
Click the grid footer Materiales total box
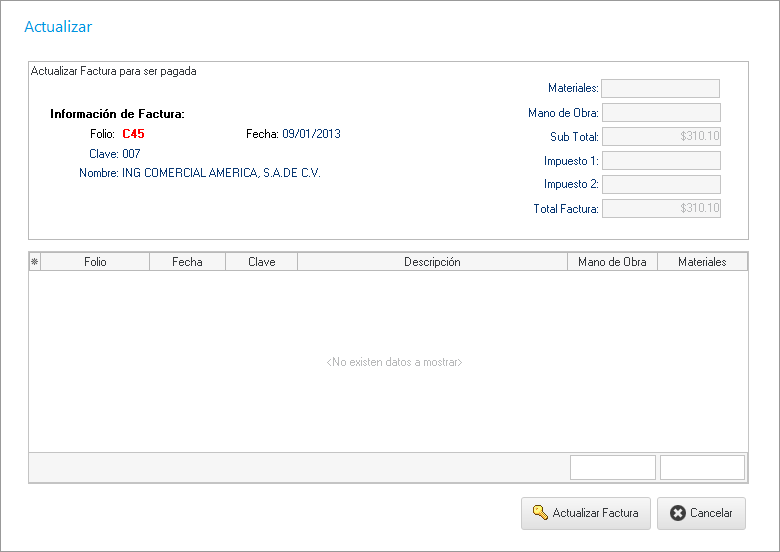702,467
